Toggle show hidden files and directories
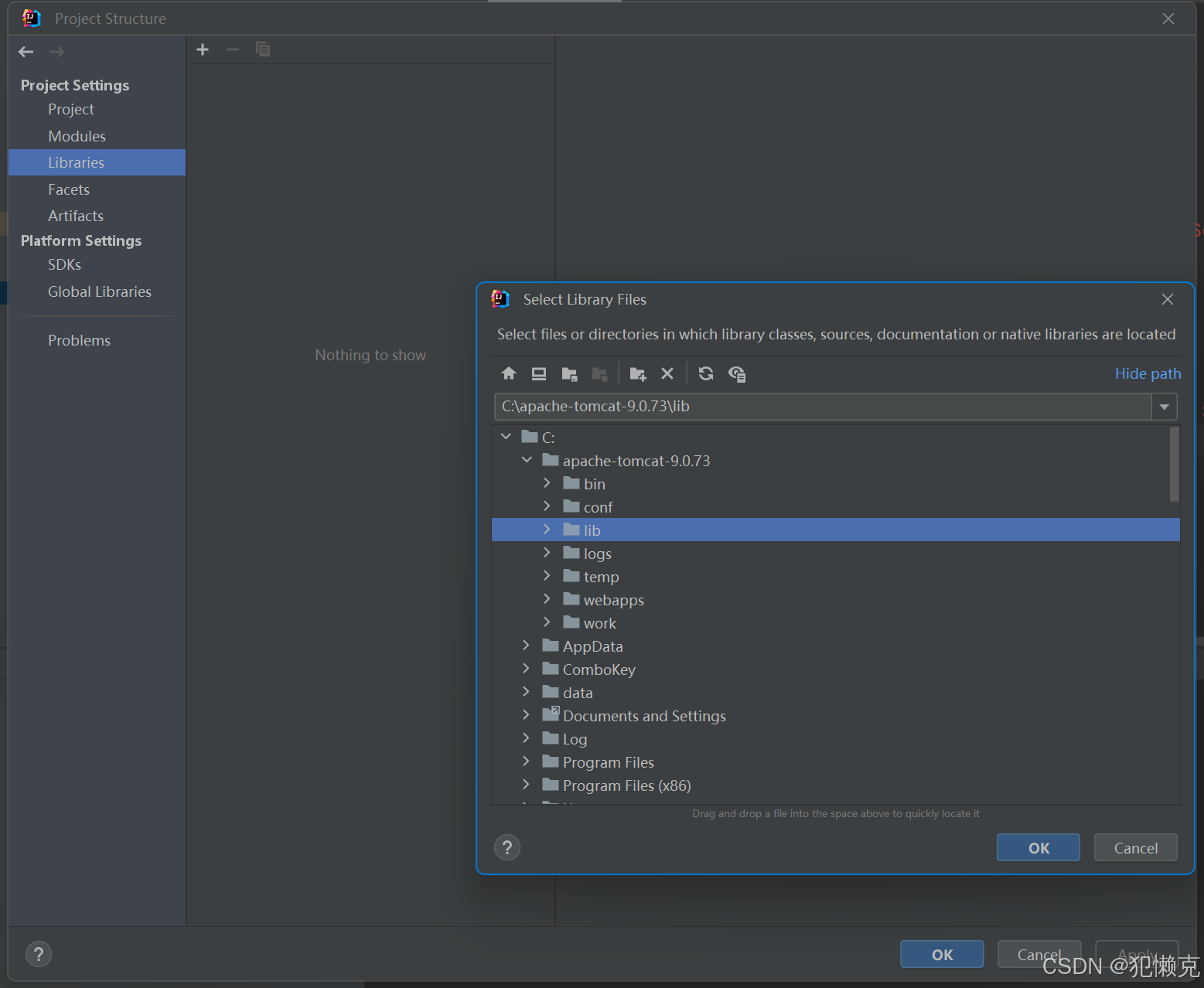Image resolution: width=1204 pixels, height=988 pixels. (x=736, y=373)
